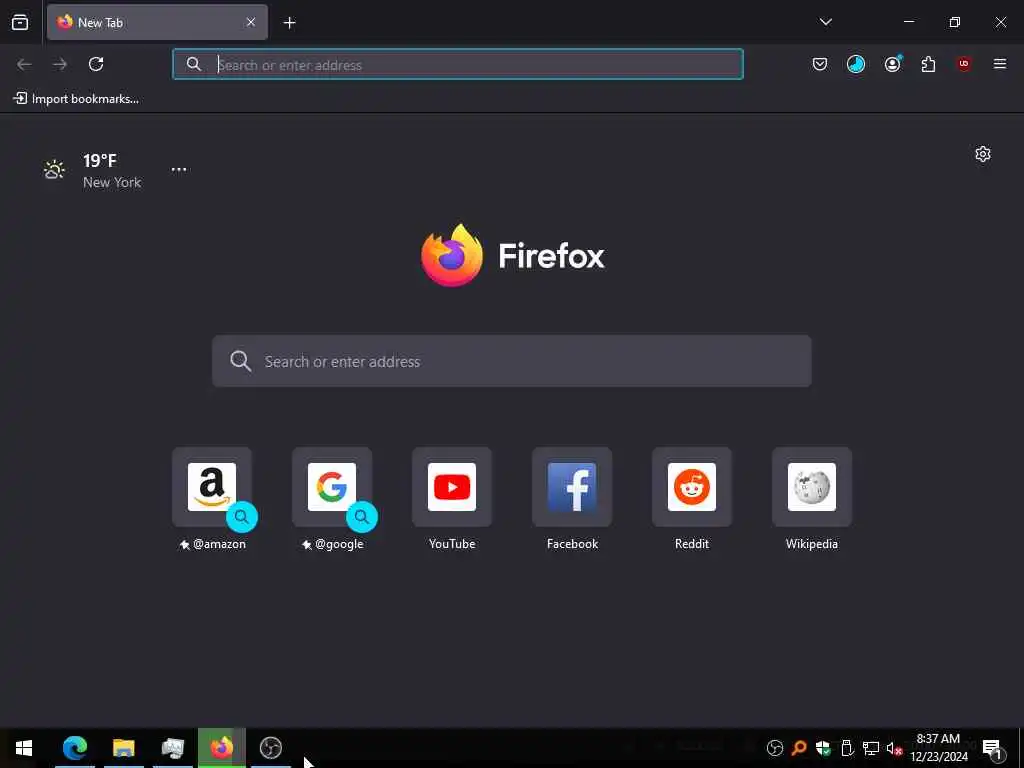Close the New Tab tab

click(x=251, y=22)
